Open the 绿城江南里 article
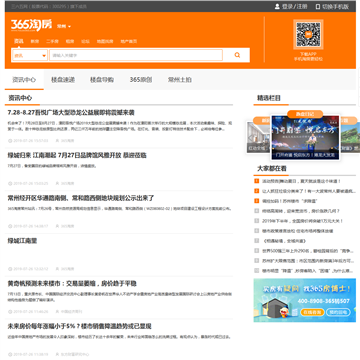This screenshot has width=360, height=360. click(22, 241)
